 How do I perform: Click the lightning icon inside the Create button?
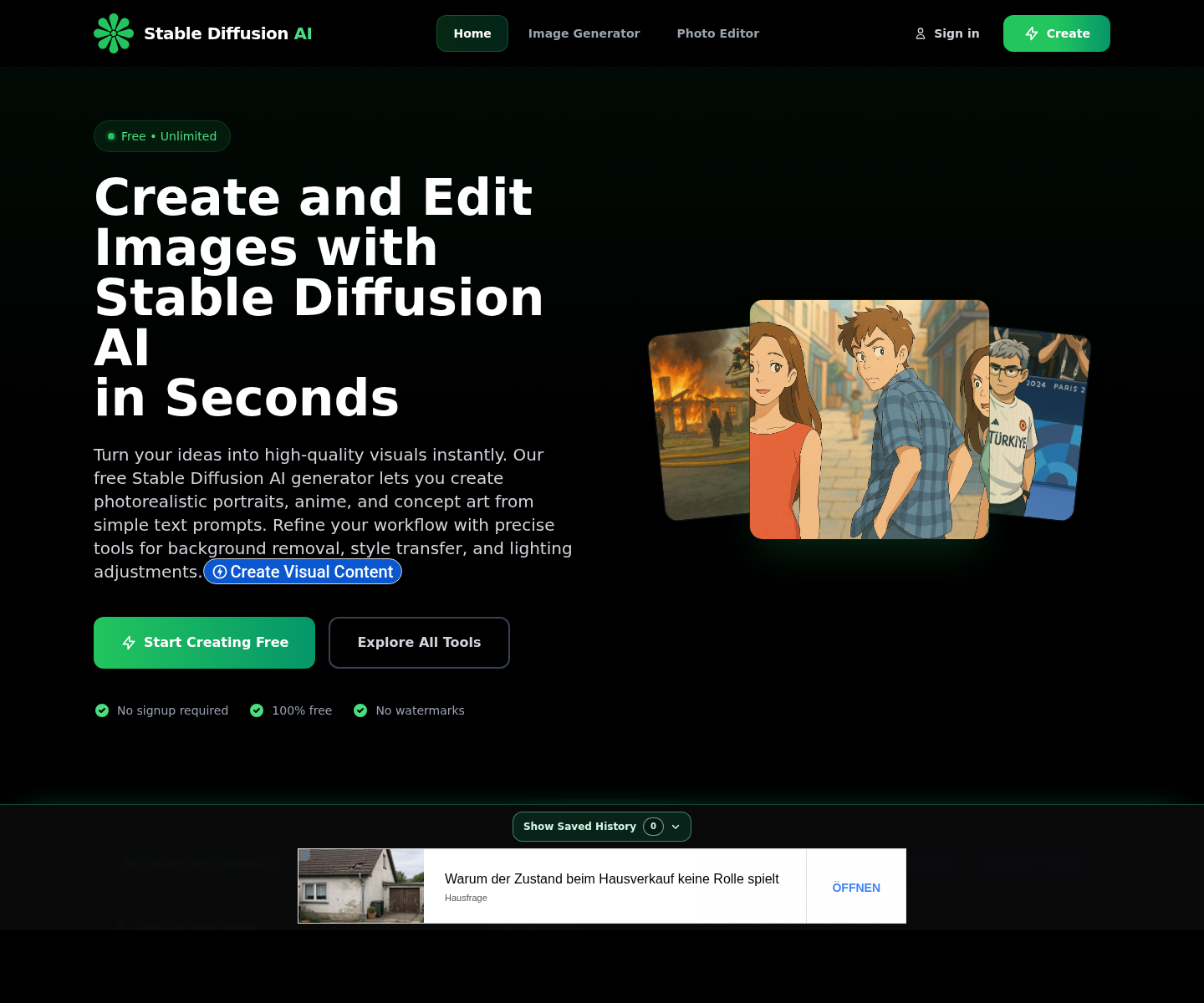1030,33
